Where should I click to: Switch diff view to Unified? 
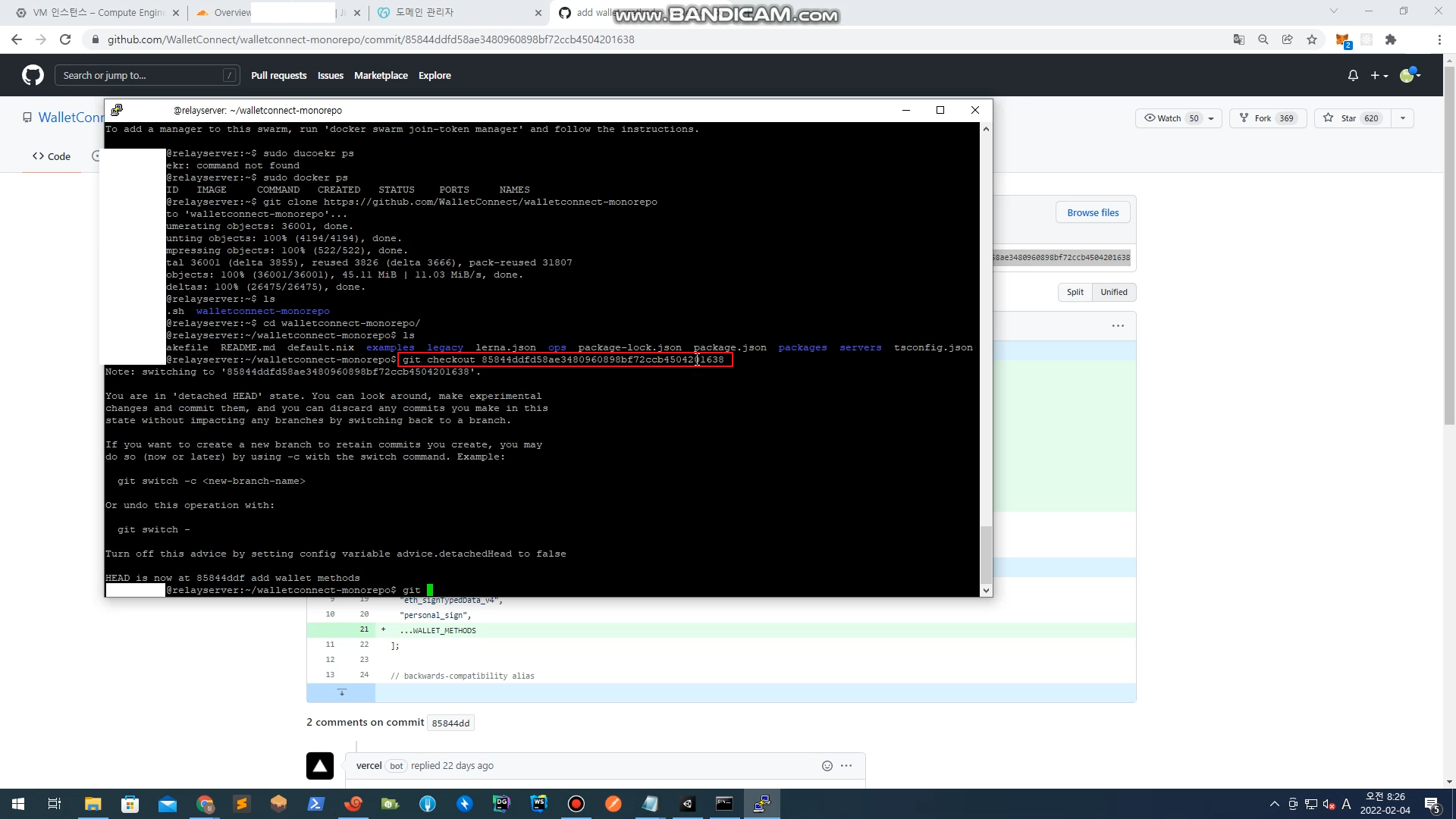click(1113, 292)
